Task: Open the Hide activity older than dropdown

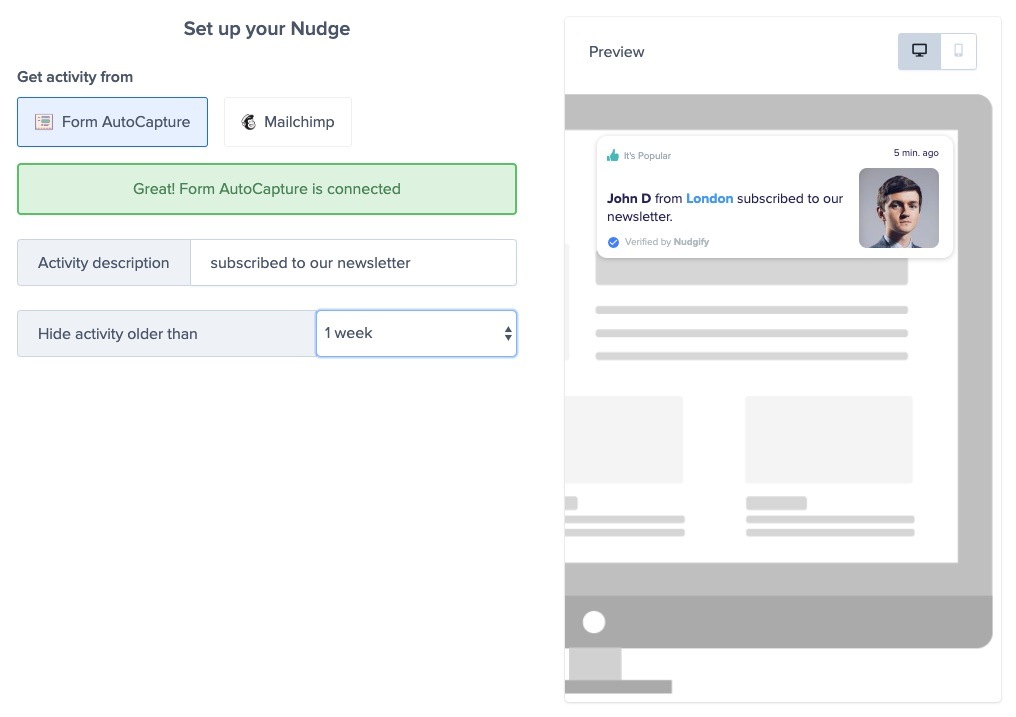Action: click(x=415, y=333)
